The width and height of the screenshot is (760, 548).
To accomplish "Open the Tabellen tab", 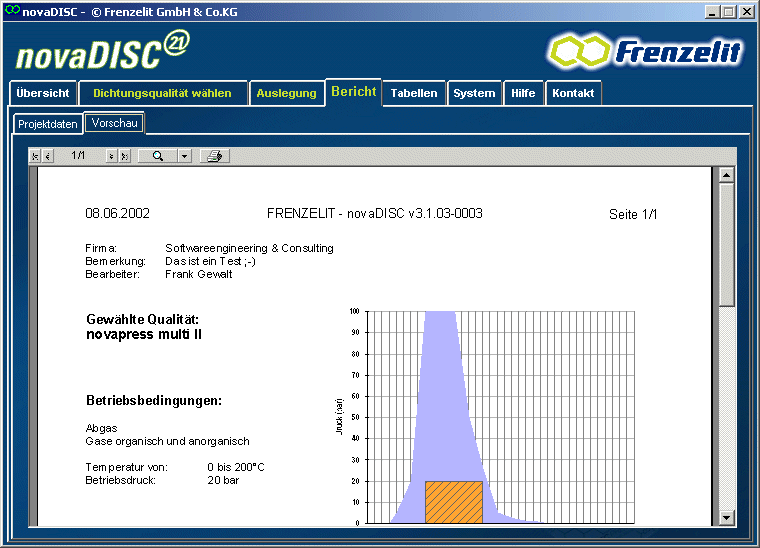I will pyautogui.click(x=414, y=93).
